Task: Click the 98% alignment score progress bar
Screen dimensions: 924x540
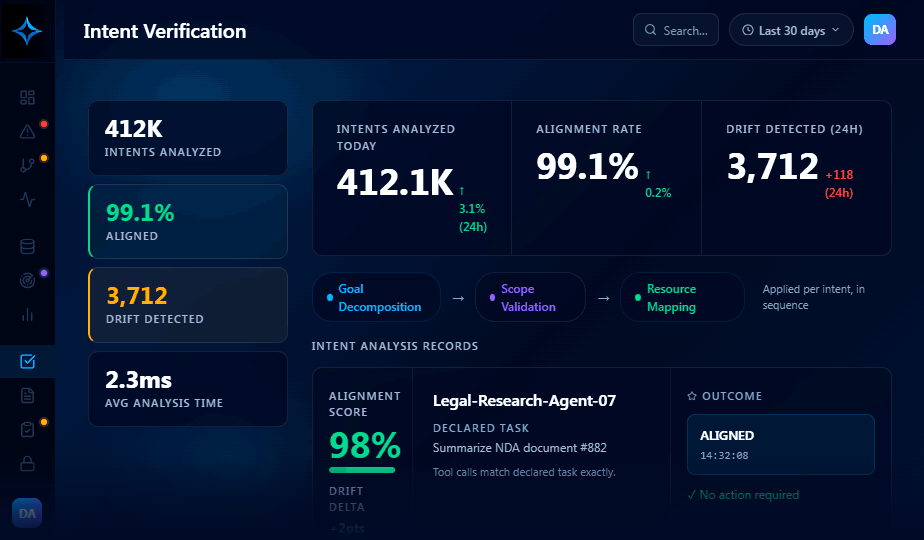Action: tap(362, 470)
